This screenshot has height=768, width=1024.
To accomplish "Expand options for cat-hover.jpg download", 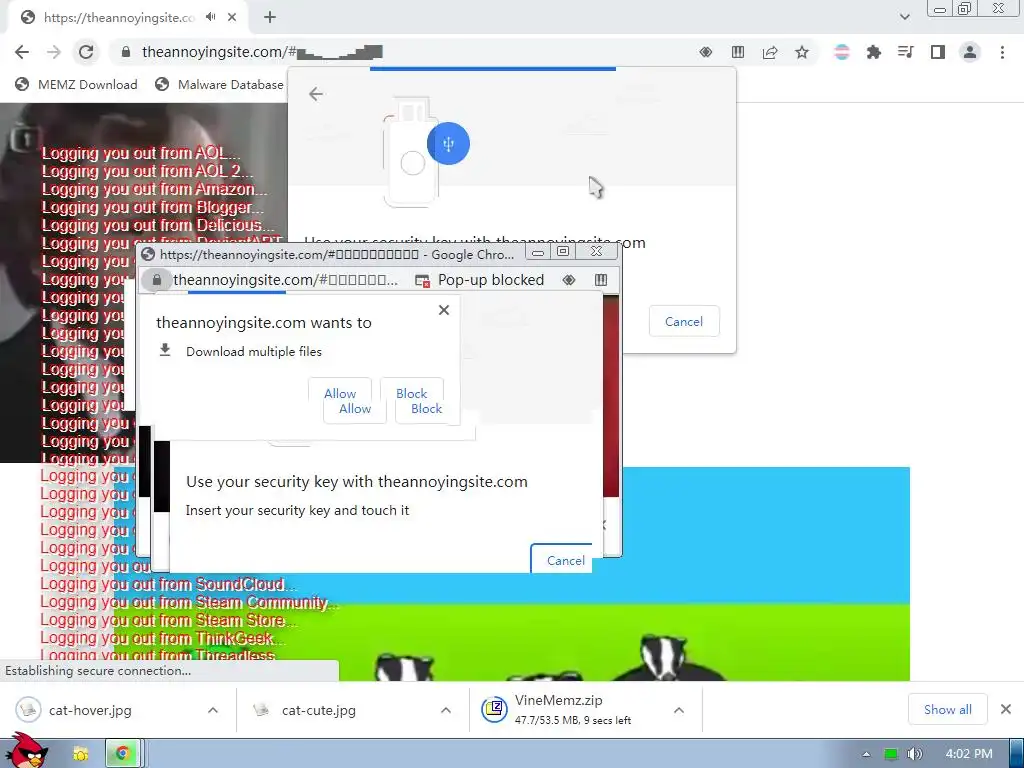I will (213, 710).
